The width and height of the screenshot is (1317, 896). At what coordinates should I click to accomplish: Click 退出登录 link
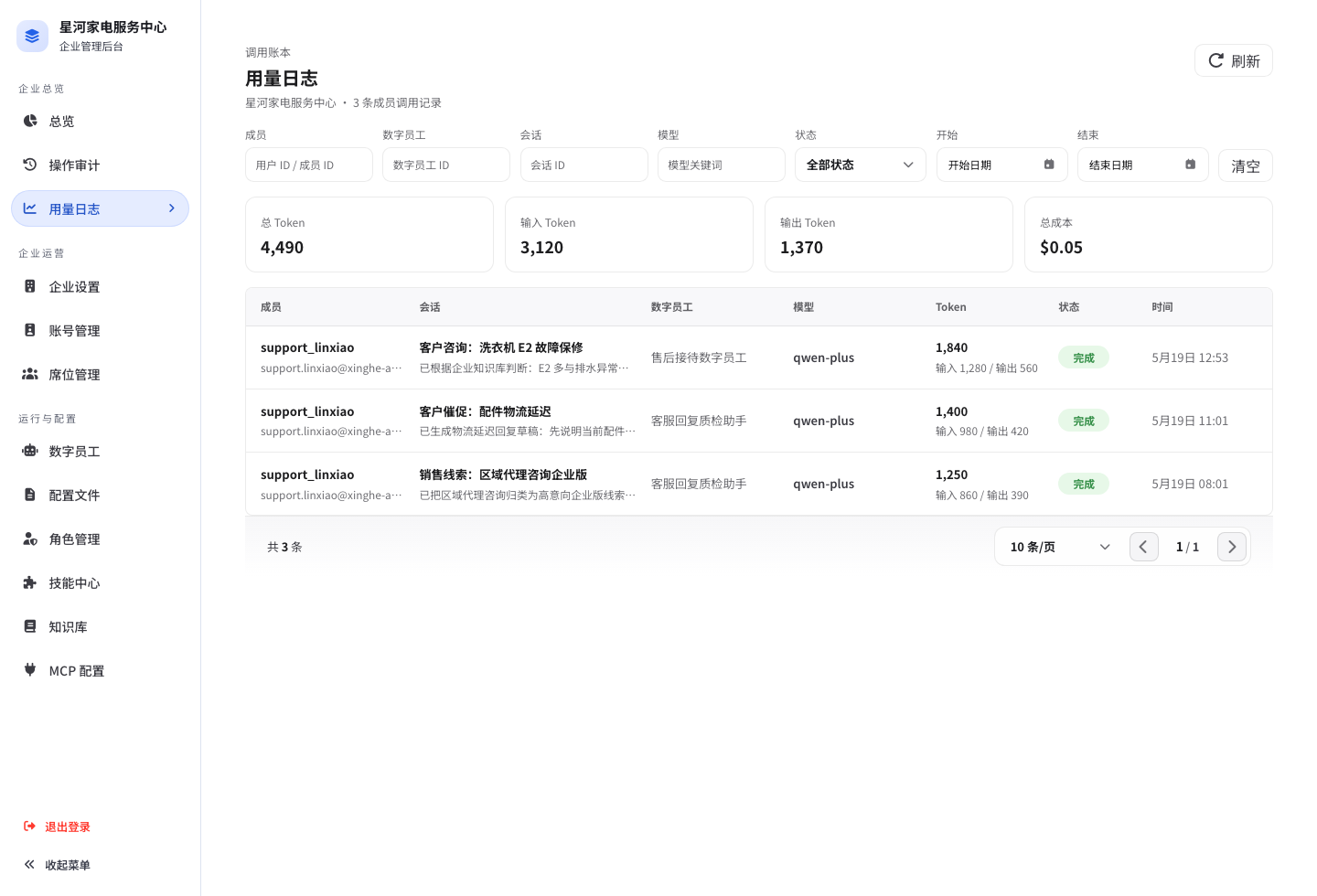(68, 827)
